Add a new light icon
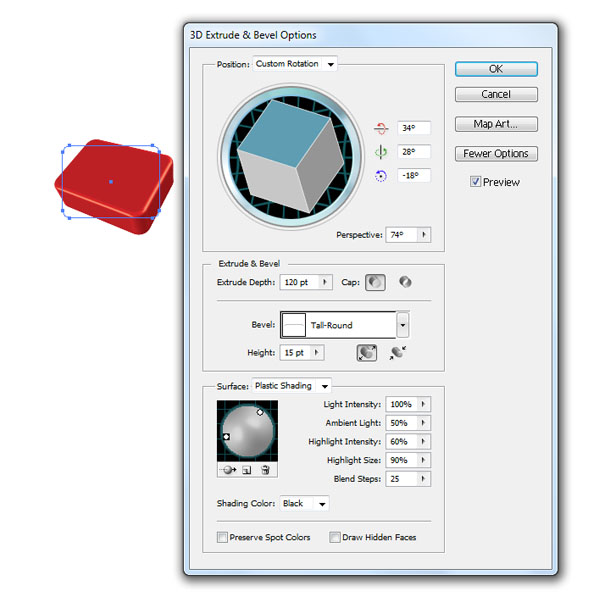 [247, 470]
